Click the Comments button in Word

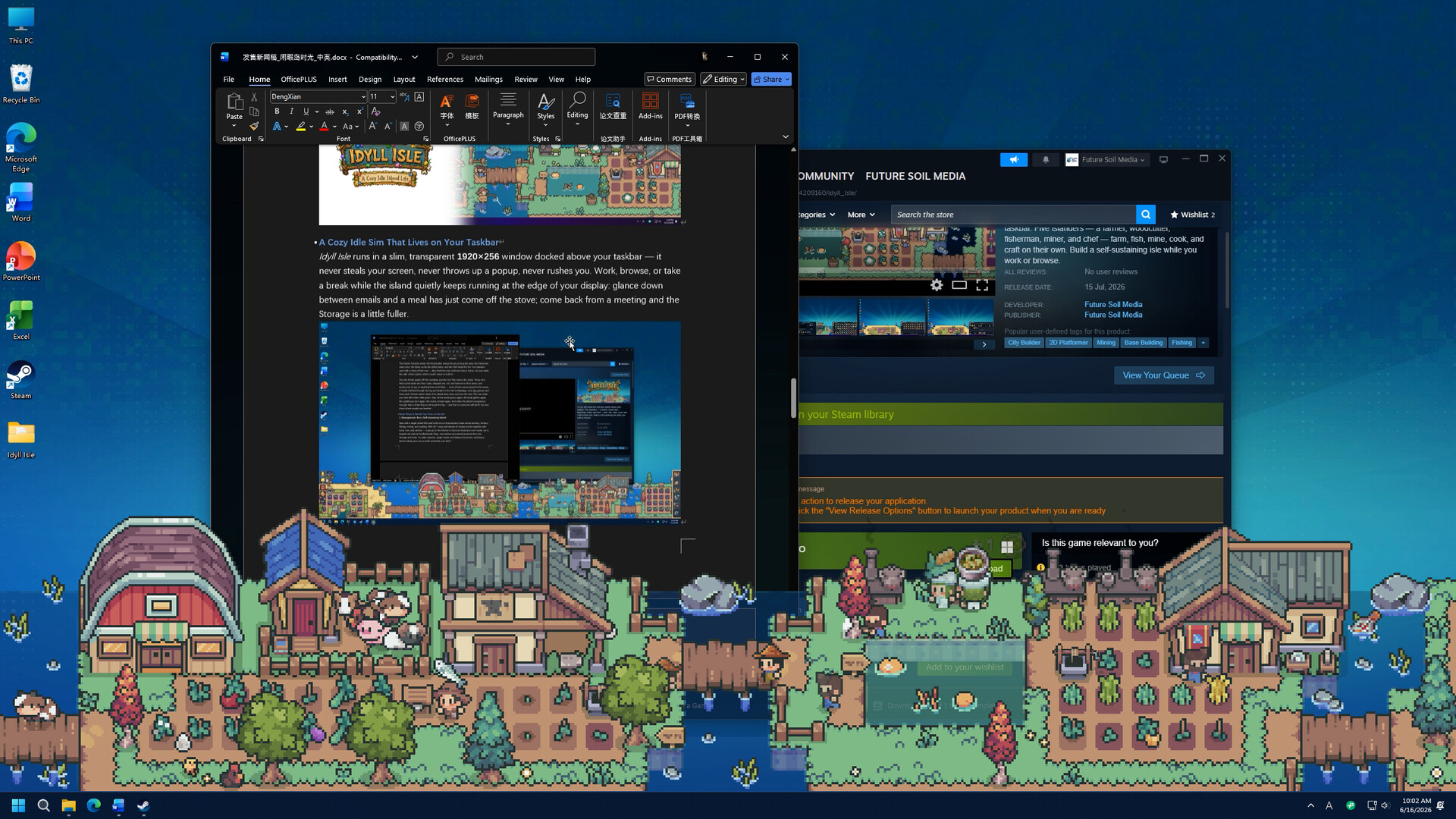click(x=670, y=79)
